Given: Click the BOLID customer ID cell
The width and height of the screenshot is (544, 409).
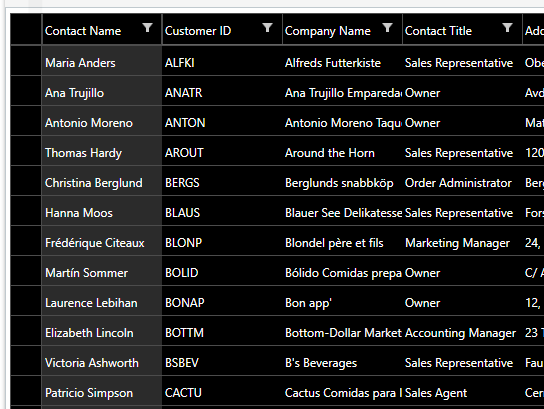Looking at the screenshot, I should tap(222, 271).
